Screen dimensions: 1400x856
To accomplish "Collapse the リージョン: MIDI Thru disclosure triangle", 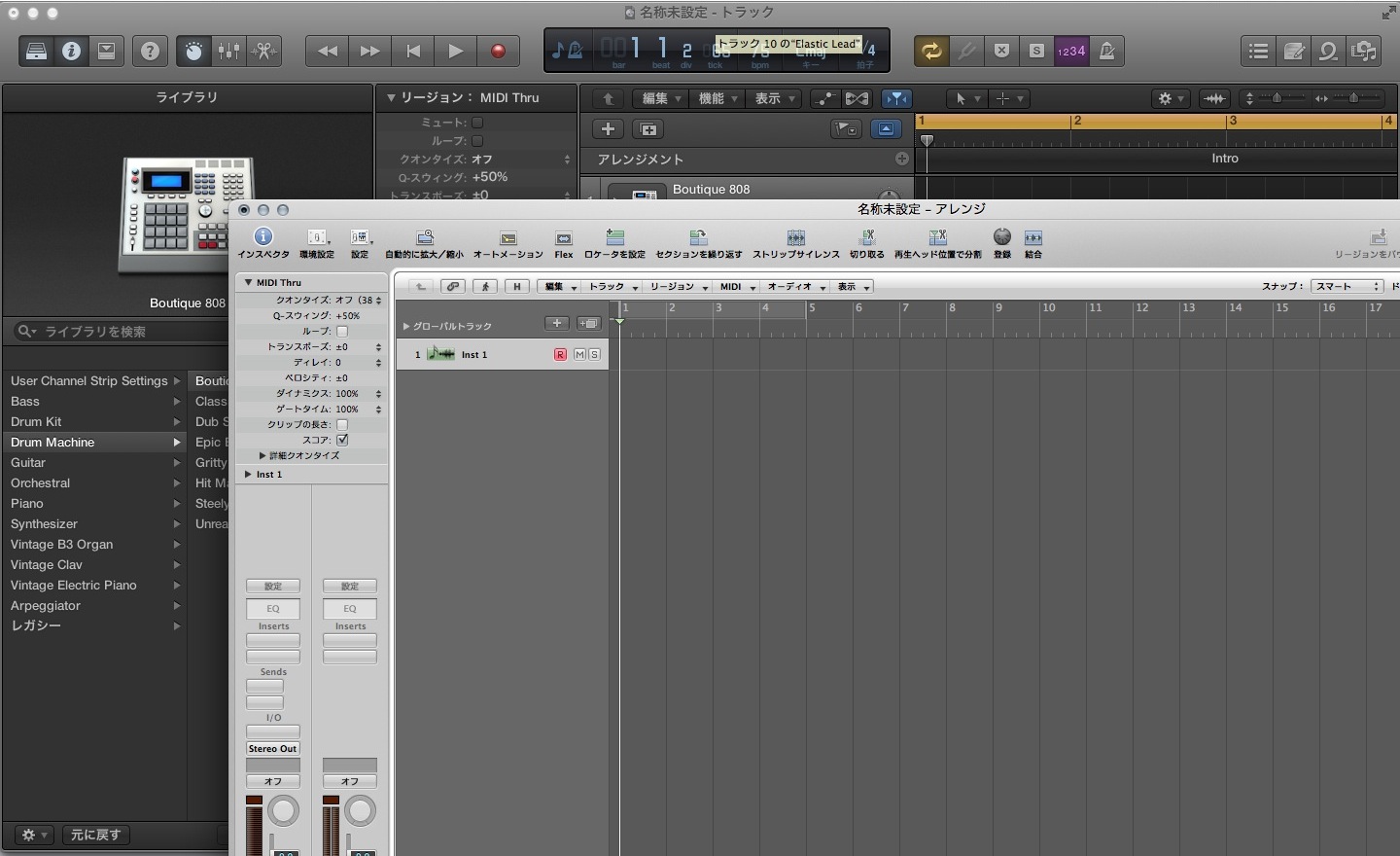I will 391,98.
